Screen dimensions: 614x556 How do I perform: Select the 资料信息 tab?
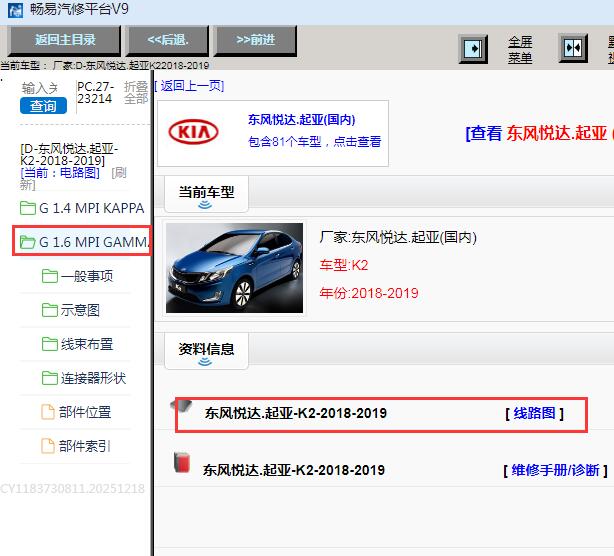coord(206,350)
